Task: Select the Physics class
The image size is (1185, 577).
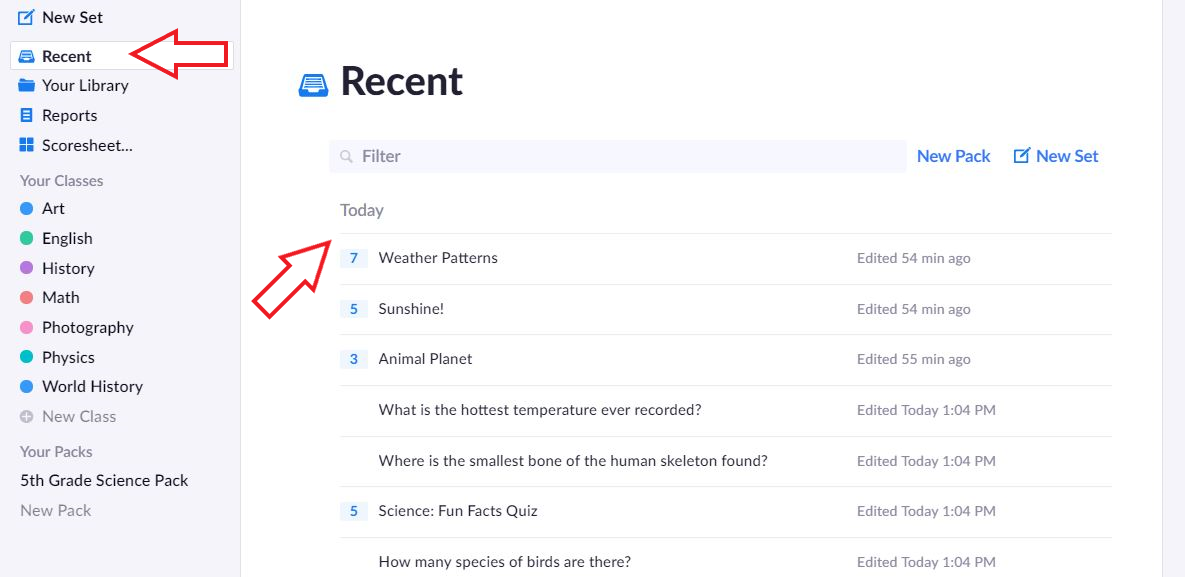Action: [68, 357]
